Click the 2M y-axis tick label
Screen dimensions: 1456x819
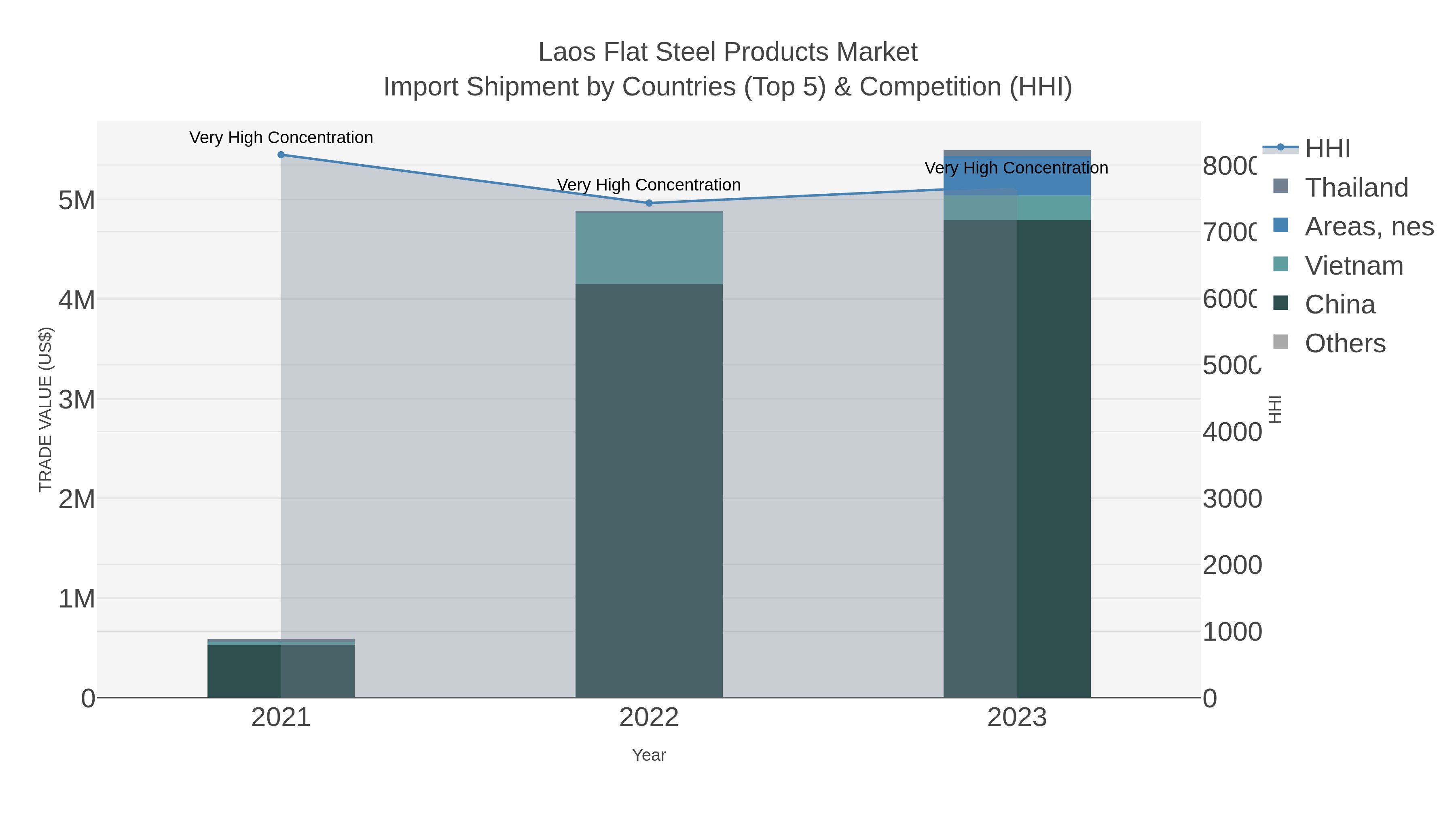(77, 499)
